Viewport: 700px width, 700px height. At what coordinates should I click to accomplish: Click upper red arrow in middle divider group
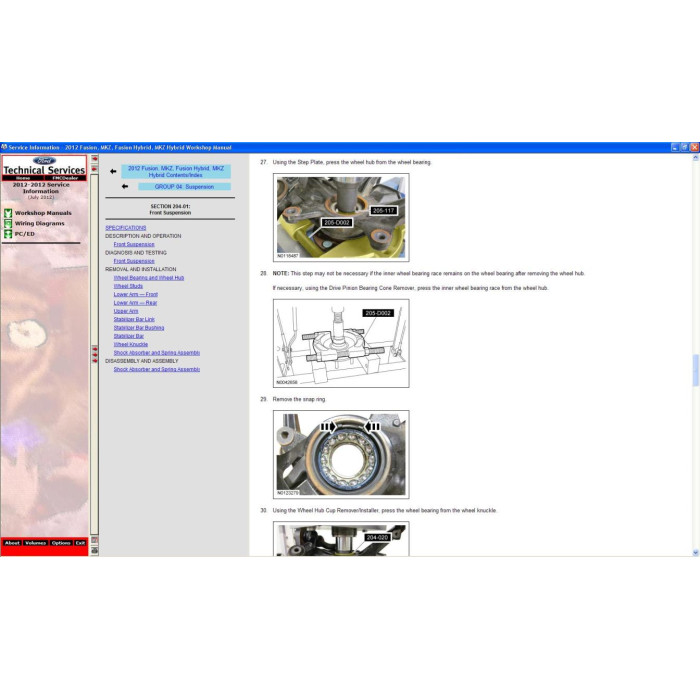[95, 349]
